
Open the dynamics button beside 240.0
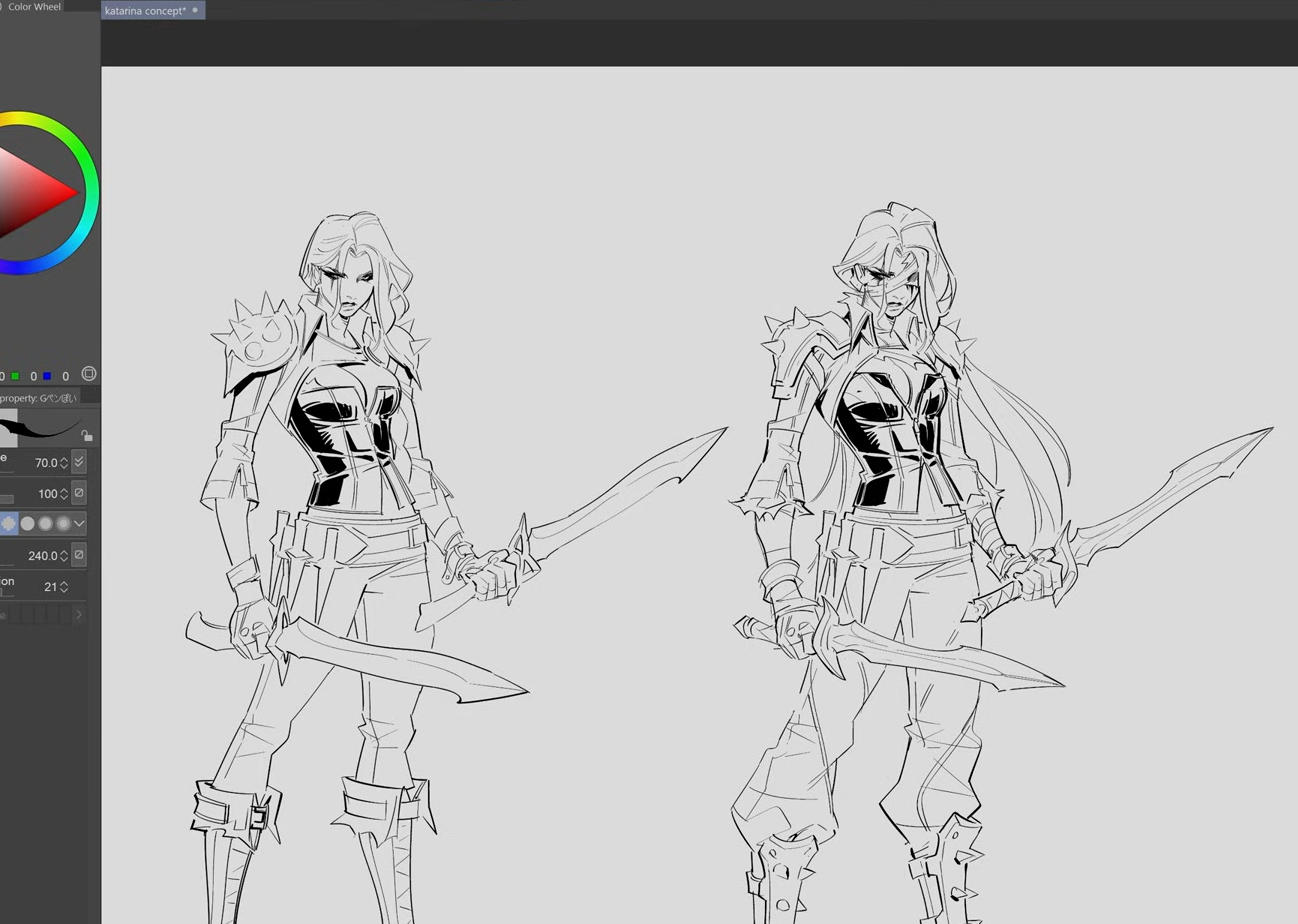pyautogui.click(x=79, y=555)
